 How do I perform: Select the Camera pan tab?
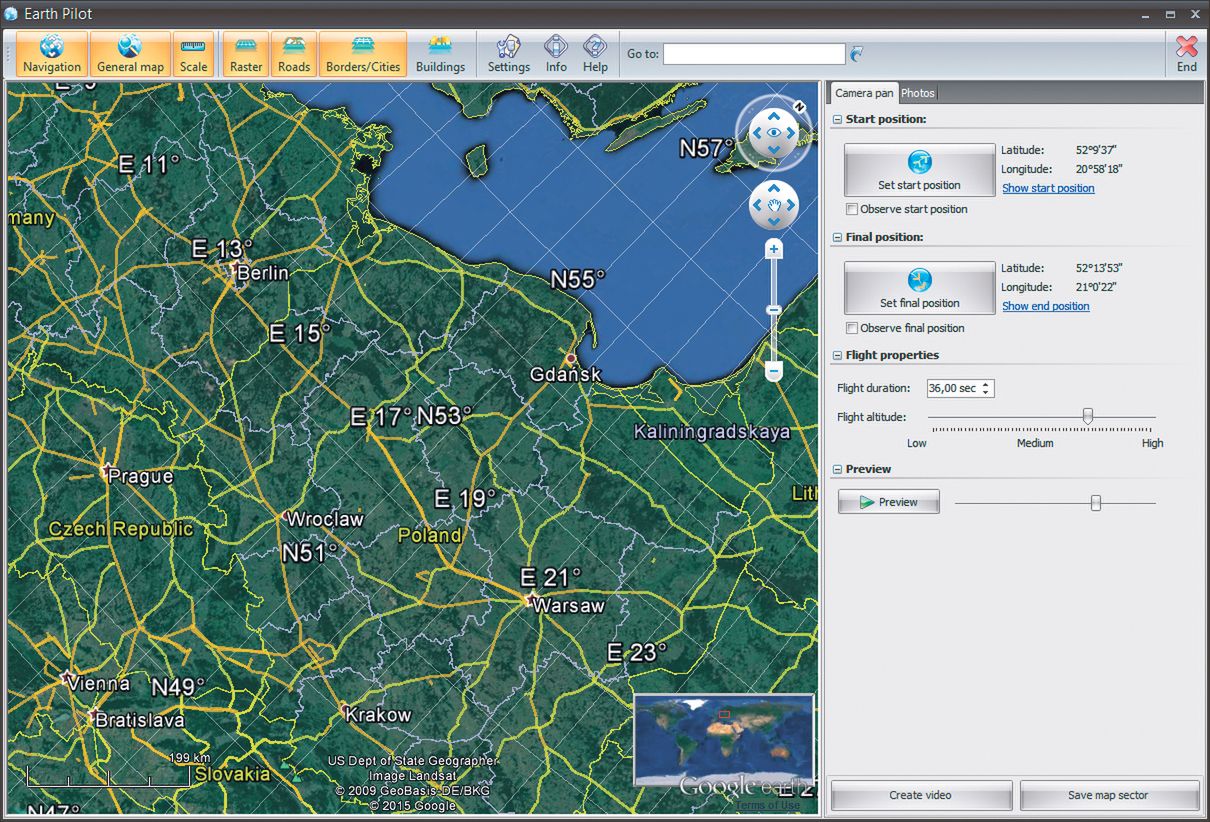point(864,93)
